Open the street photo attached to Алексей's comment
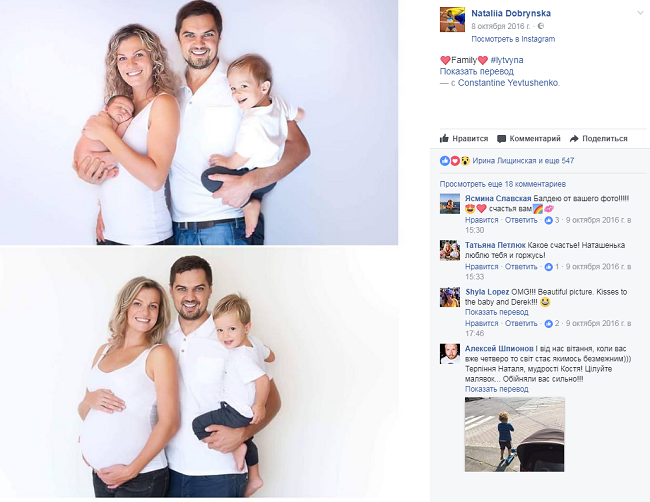 click(x=514, y=434)
